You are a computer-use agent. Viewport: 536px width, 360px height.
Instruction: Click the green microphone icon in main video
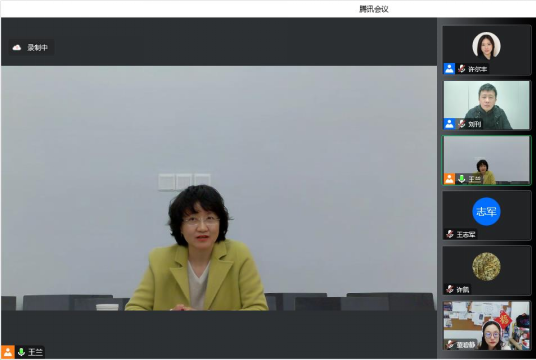pyautogui.click(x=21, y=352)
